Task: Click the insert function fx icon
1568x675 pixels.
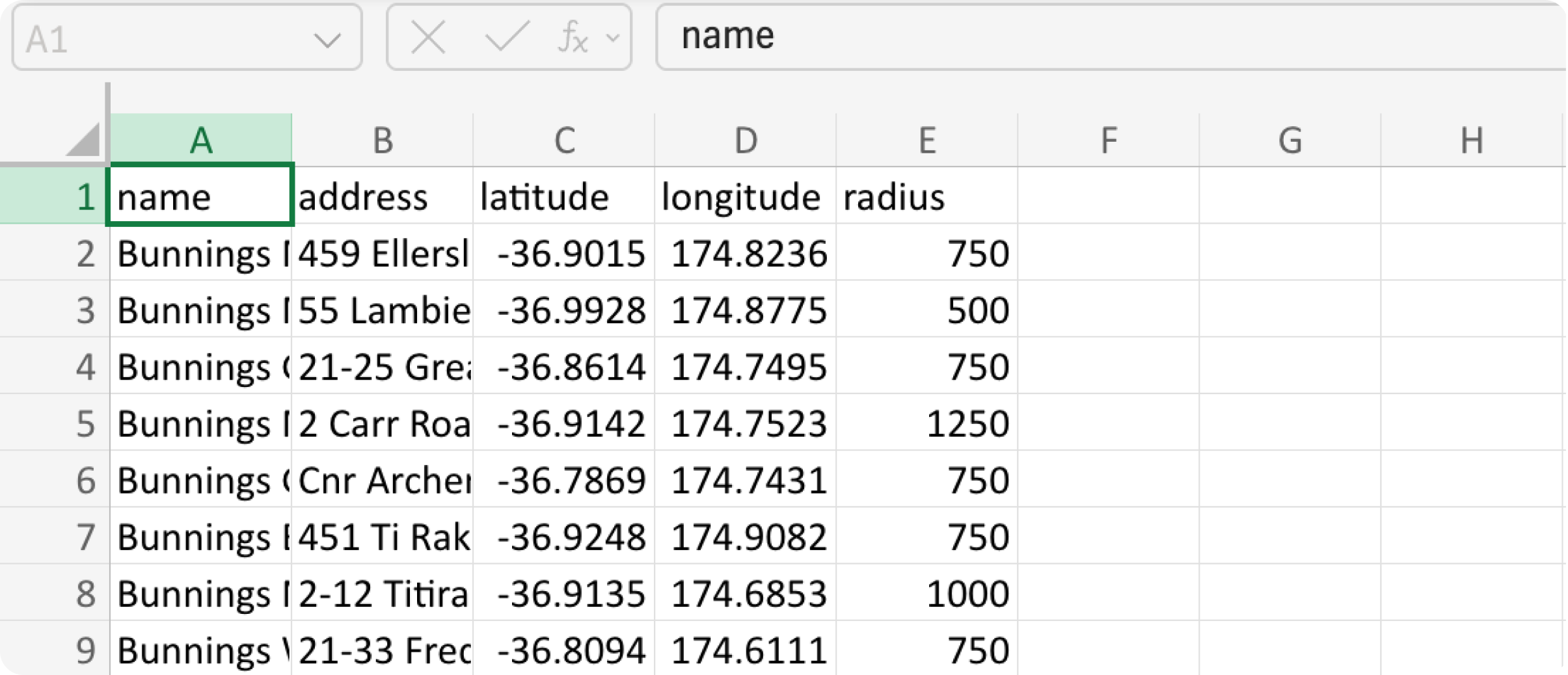Action: (x=573, y=37)
